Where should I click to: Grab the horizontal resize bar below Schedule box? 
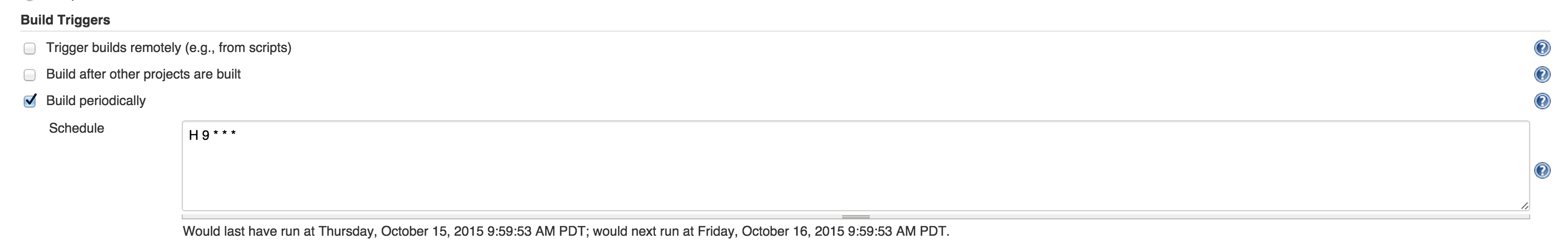855,216
